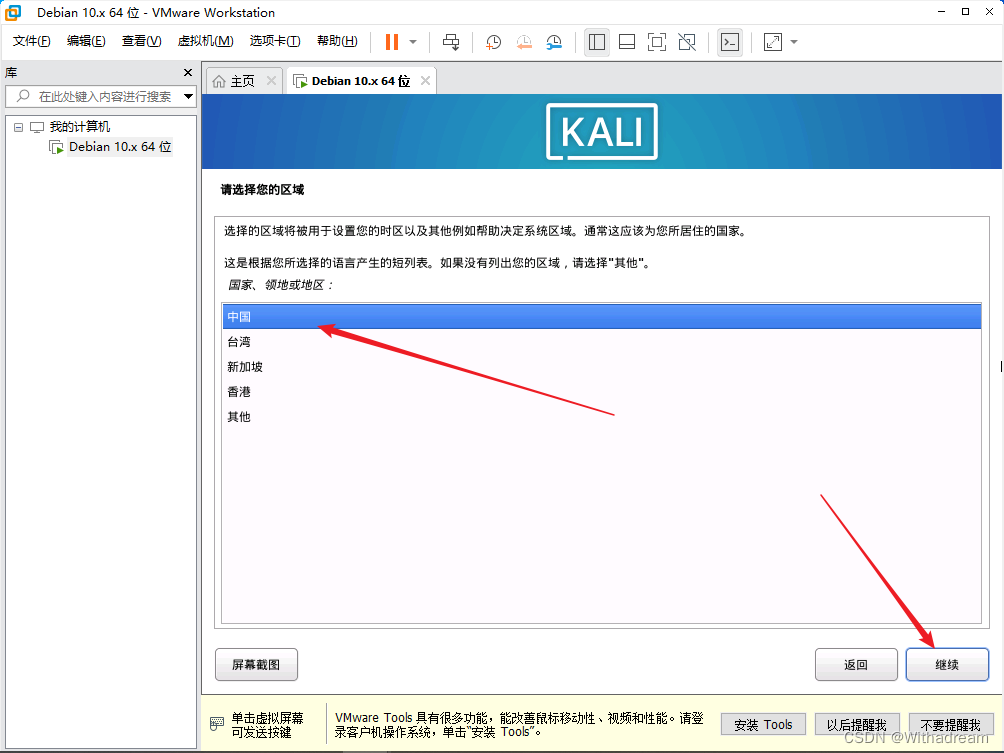The height and width of the screenshot is (753, 1004).
Task: Click the 屏幕截图 button
Action: 256,665
